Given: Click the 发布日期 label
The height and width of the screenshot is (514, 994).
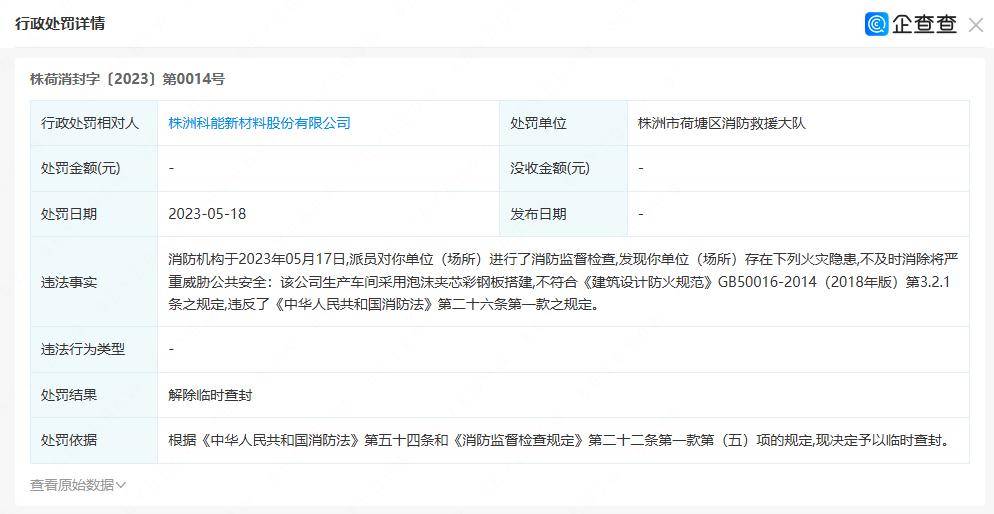Looking at the screenshot, I should (538, 214).
